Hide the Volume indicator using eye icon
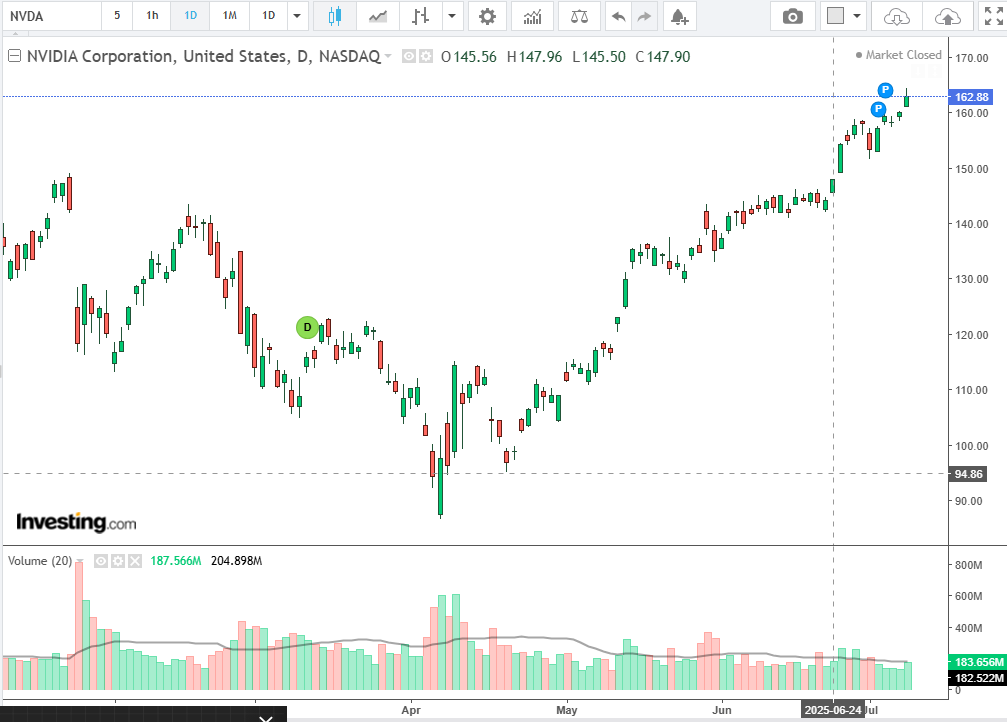 [101, 561]
